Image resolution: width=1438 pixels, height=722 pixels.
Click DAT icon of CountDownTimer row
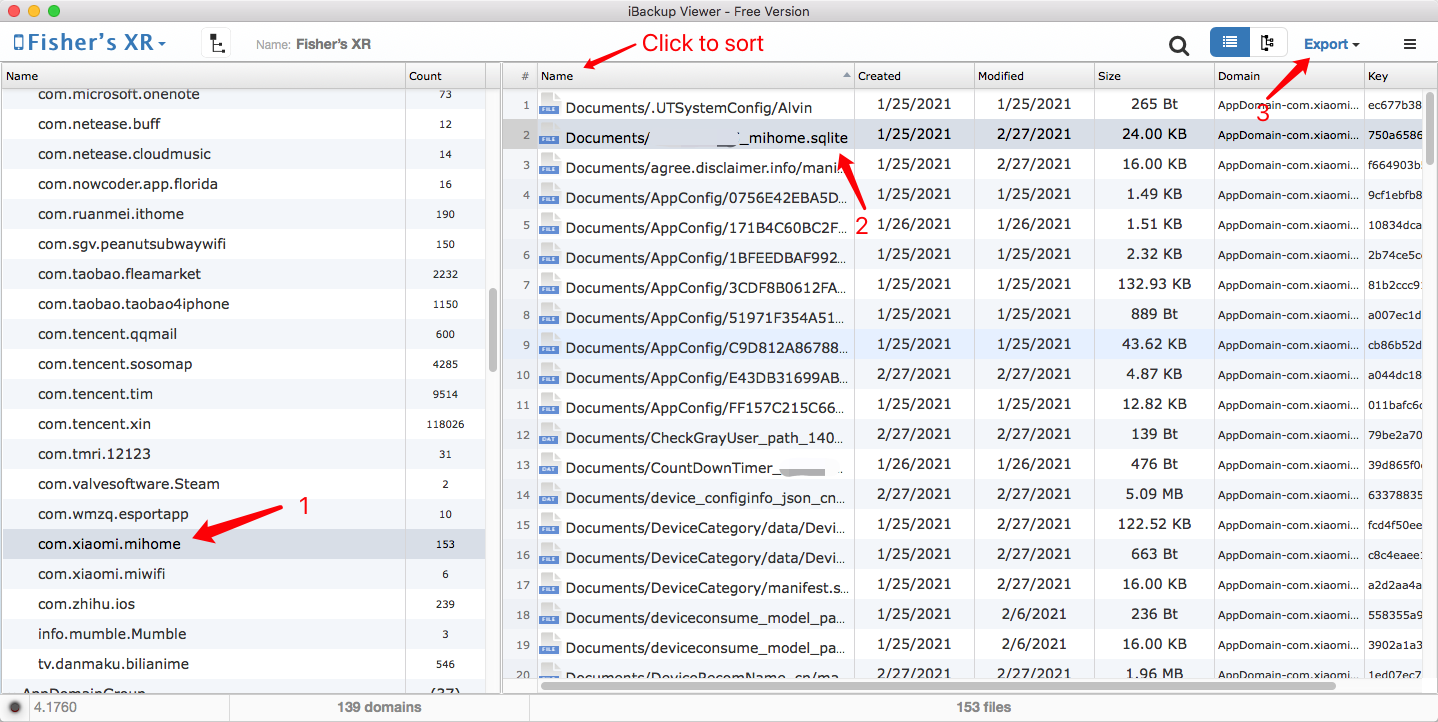pos(549,464)
